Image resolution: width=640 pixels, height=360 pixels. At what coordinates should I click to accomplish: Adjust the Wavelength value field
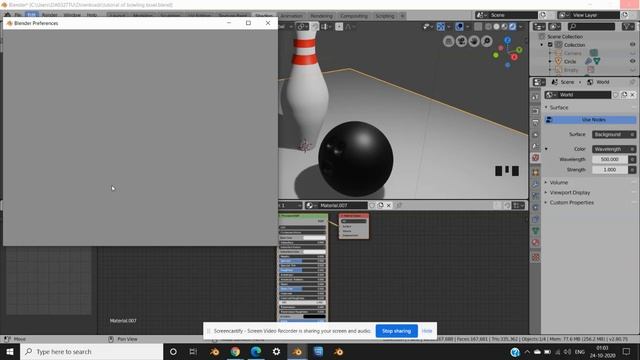[610, 159]
